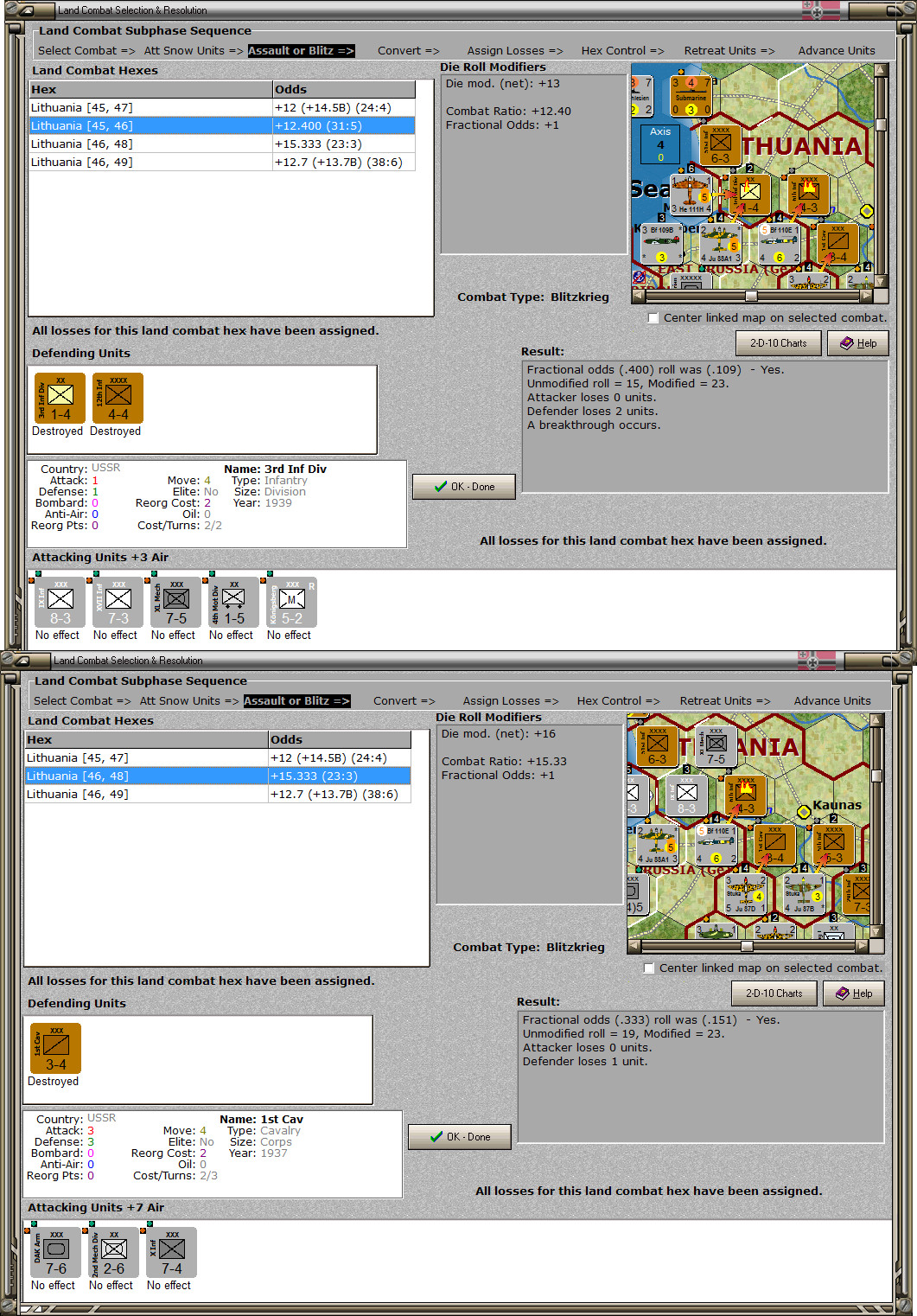The image size is (917, 1316).
Task: Open Help in lower window
Action: point(854,993)
